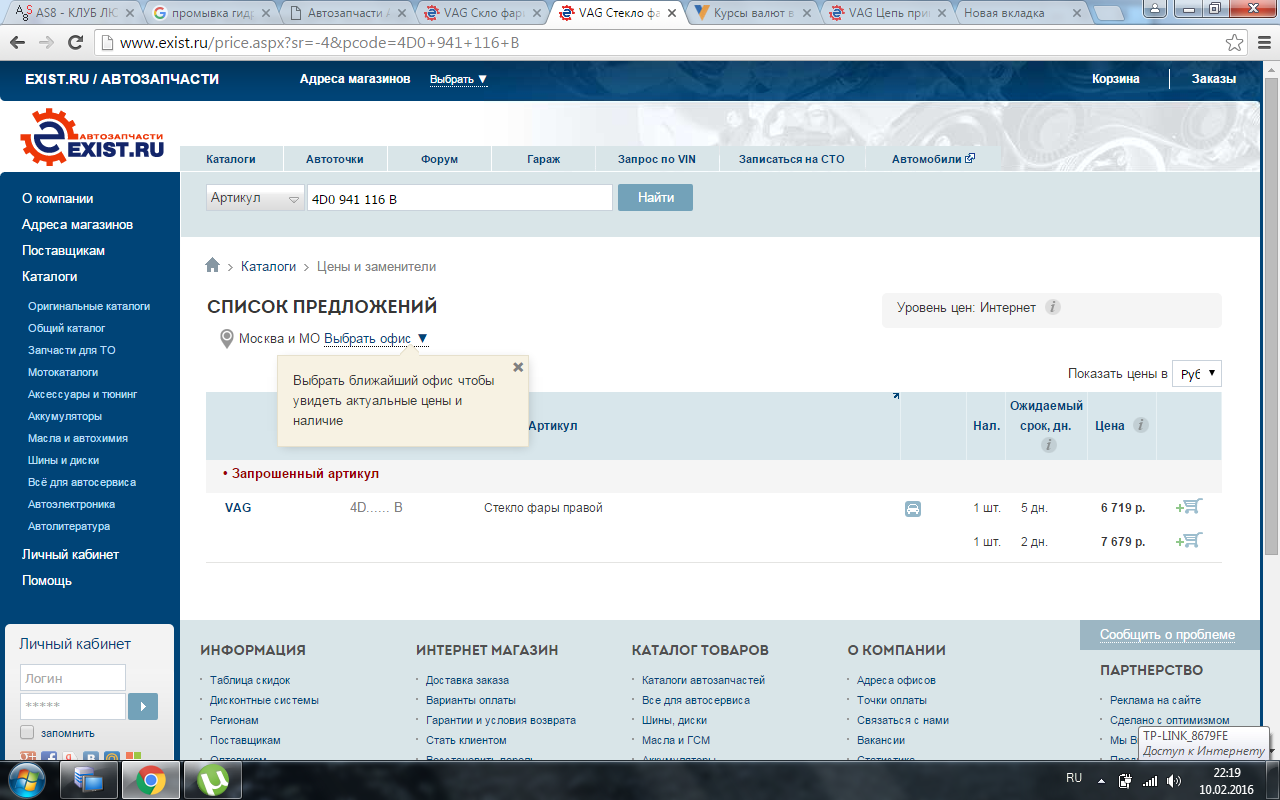Open info icon under Ожидаемый срок
The image size is (1280, 800).
point(1048,445)
